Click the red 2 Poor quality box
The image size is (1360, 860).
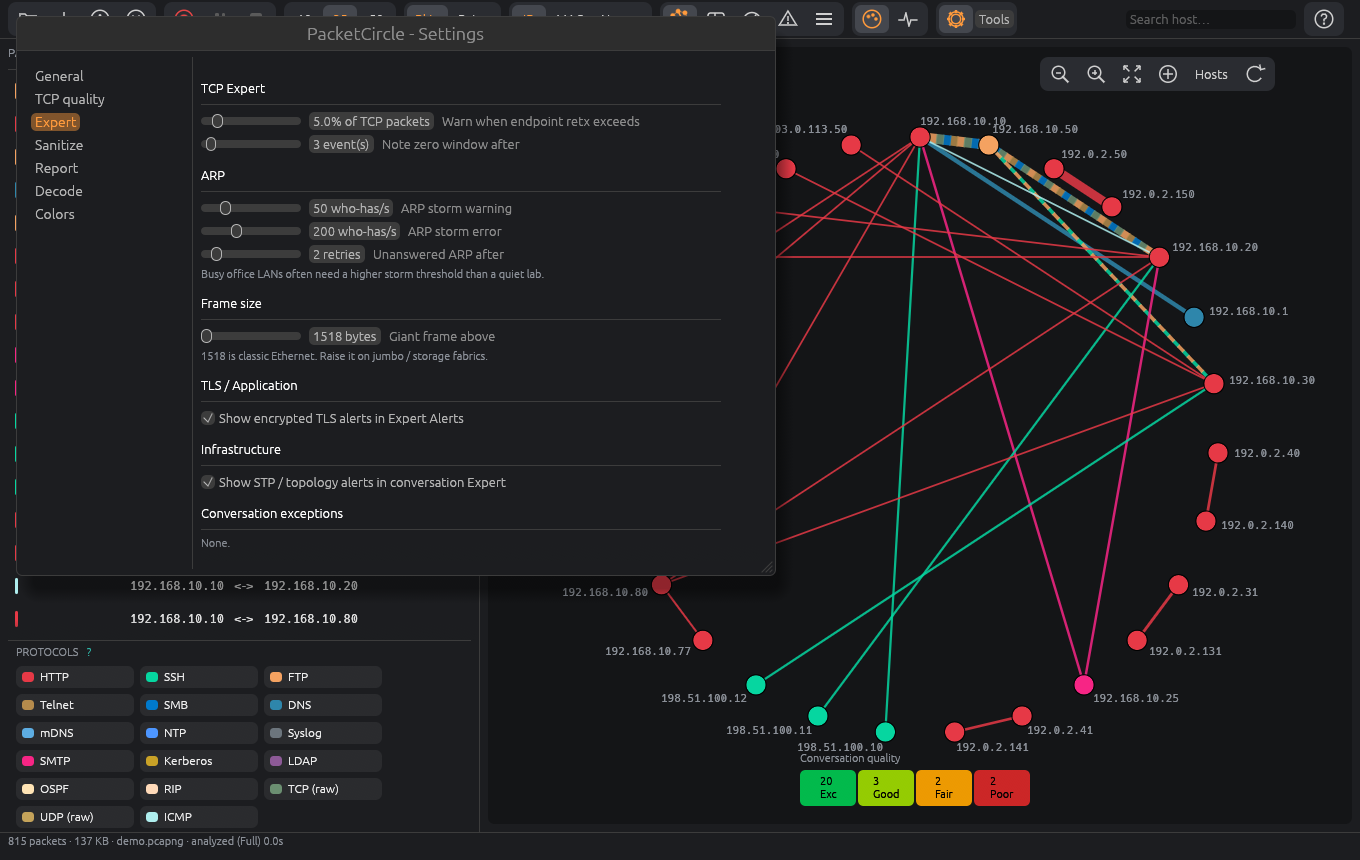click(x=1001, y=788)
